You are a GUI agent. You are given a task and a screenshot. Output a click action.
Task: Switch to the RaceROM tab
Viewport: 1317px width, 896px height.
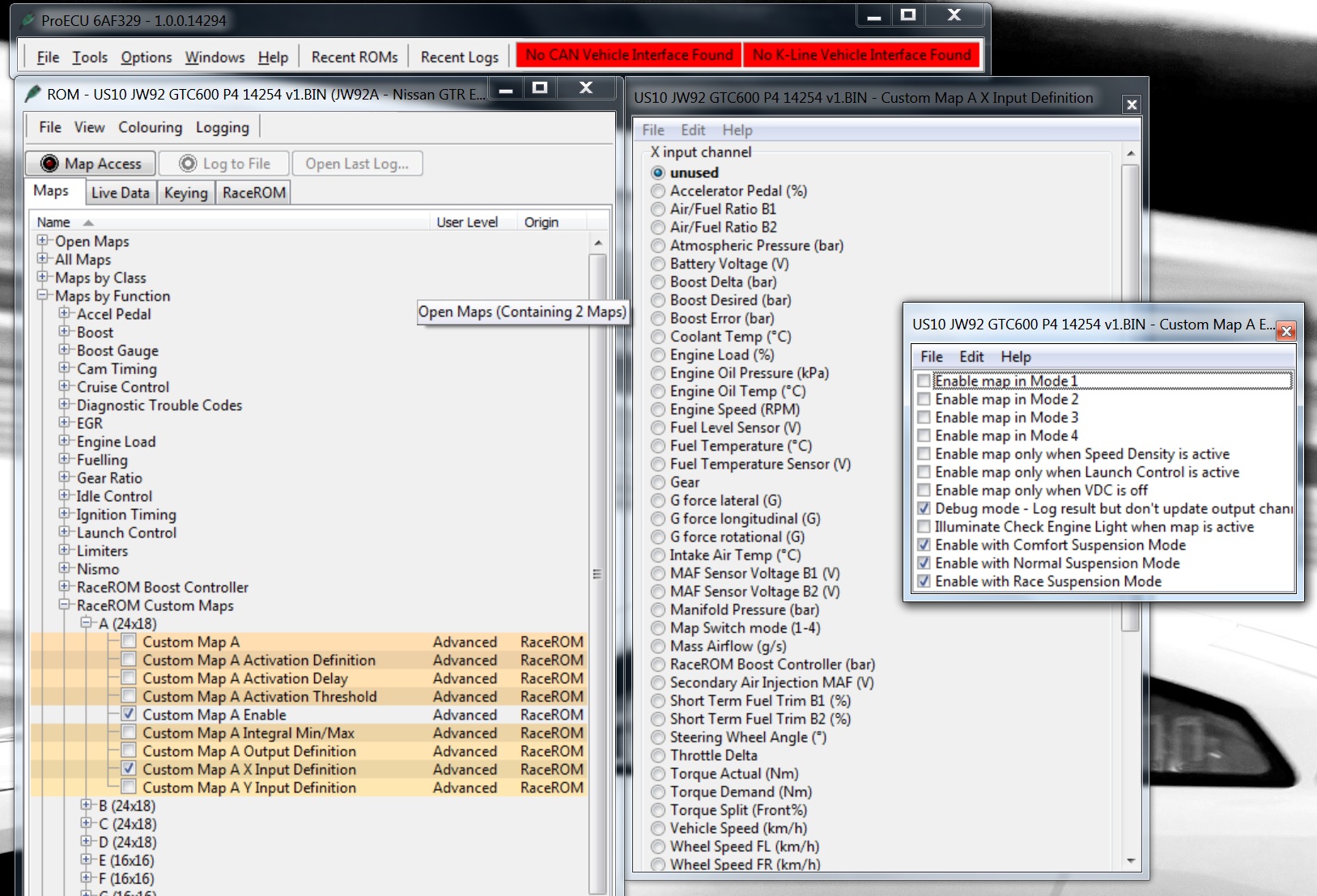tap(254, 193)
